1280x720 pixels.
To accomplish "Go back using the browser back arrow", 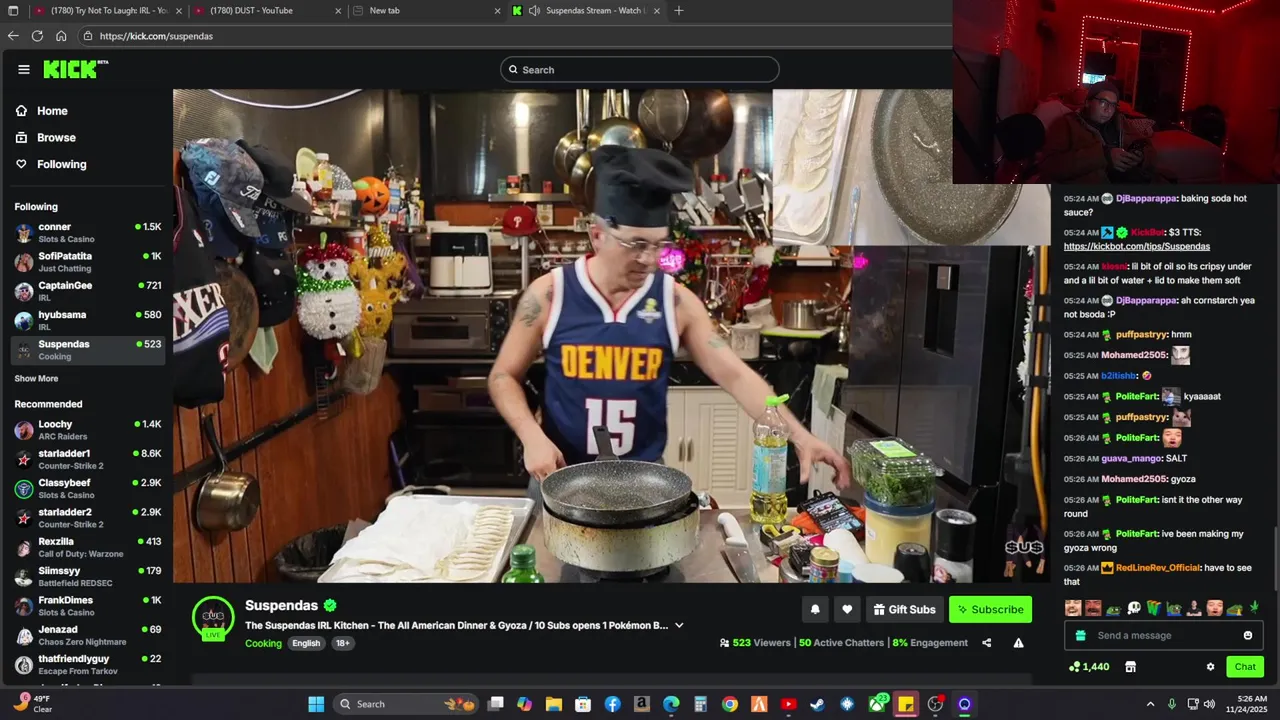I will 13,36.
